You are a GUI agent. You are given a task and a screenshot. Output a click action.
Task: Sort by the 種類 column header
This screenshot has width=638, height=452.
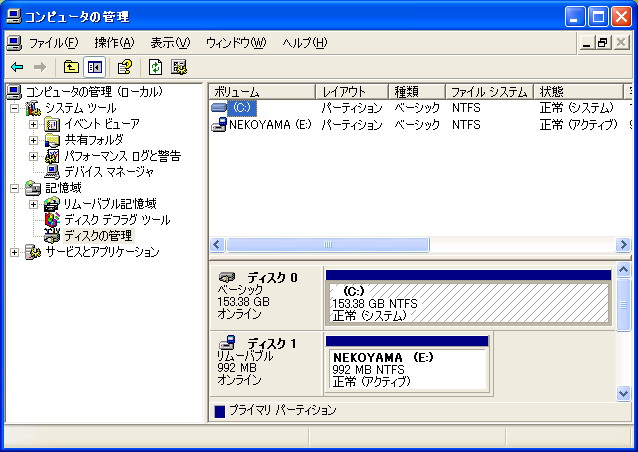click(x=417, y=92)
